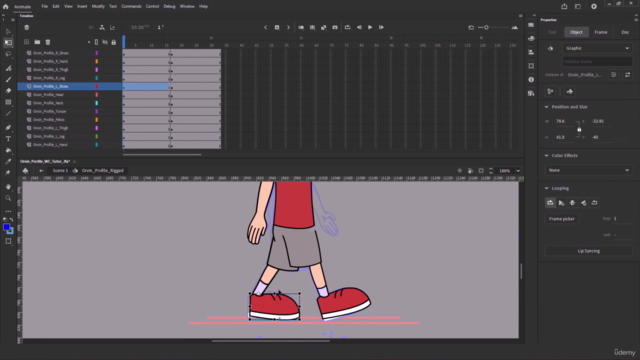Click the timeline zoom slider handle
The image size is (640, 360).
486,27
